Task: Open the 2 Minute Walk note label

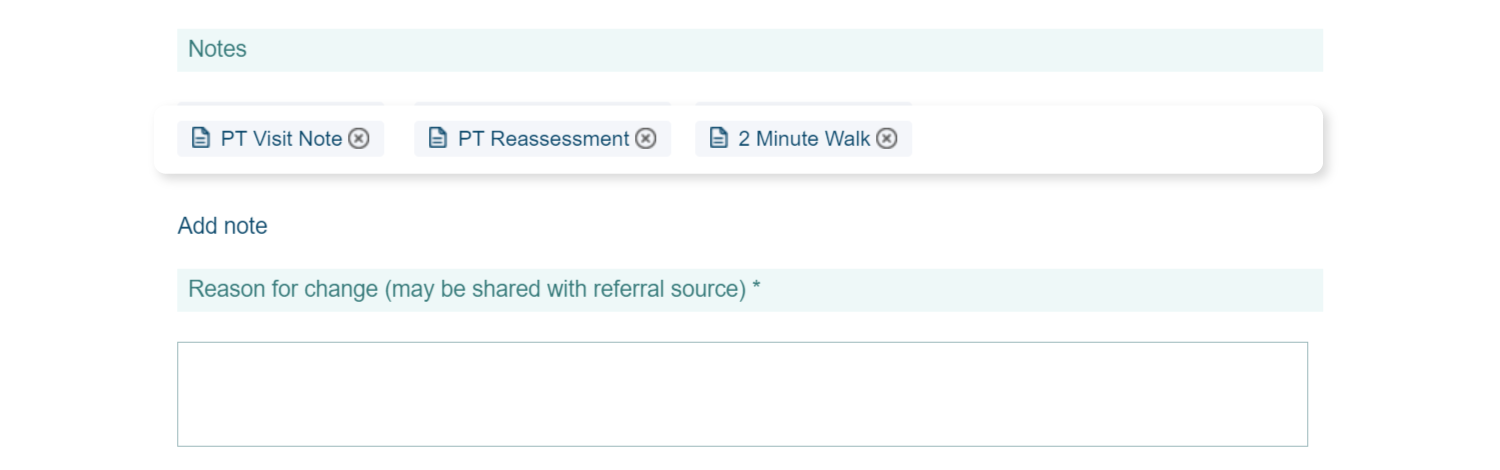Action: (804, 139)
